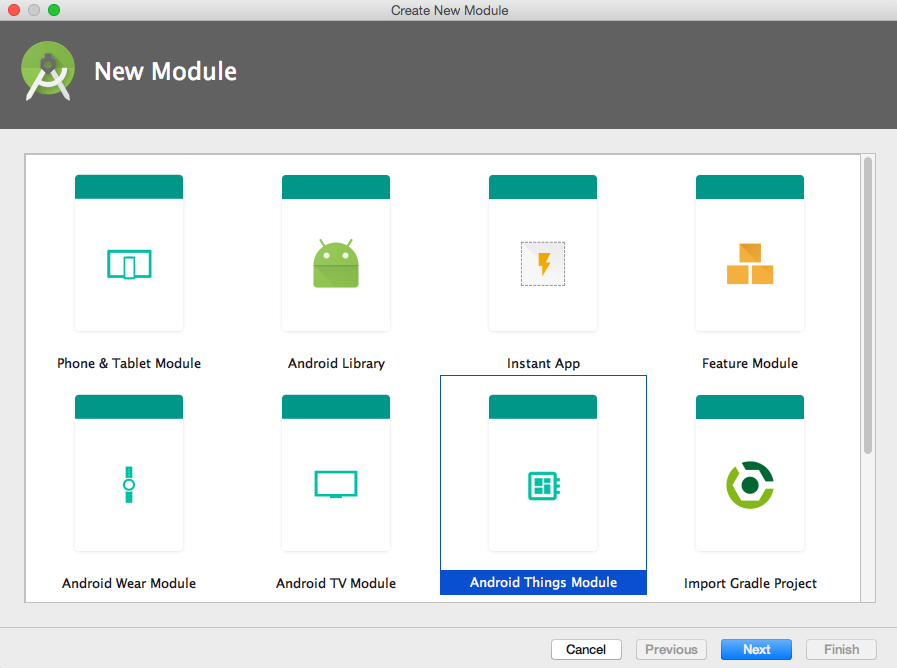Click the "Android TV Module" label text
Screen dimensions: 897x668
pyautogui.click(x=336, y=583)
